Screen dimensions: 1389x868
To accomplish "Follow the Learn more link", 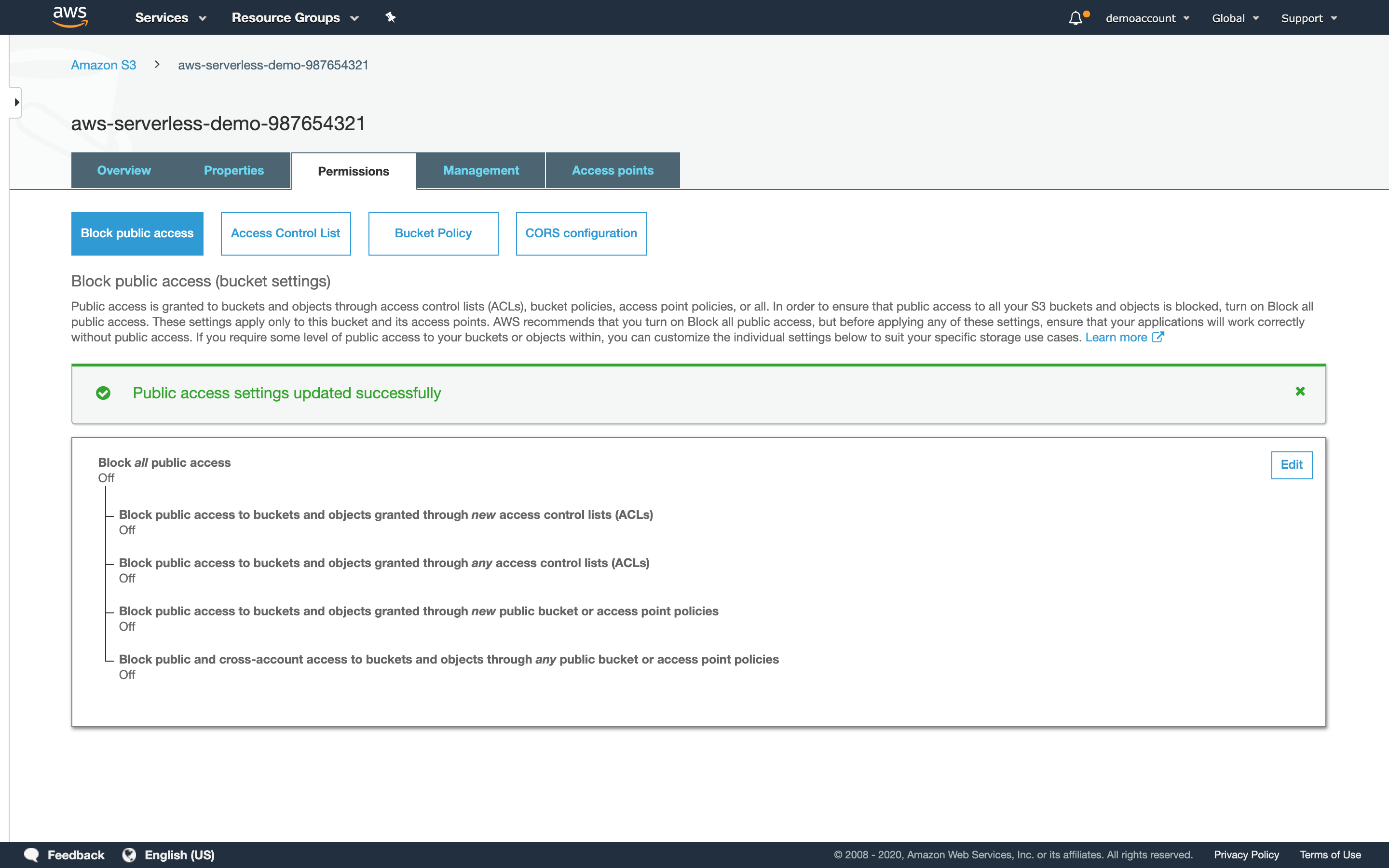I will click(x=1116, y=338).
